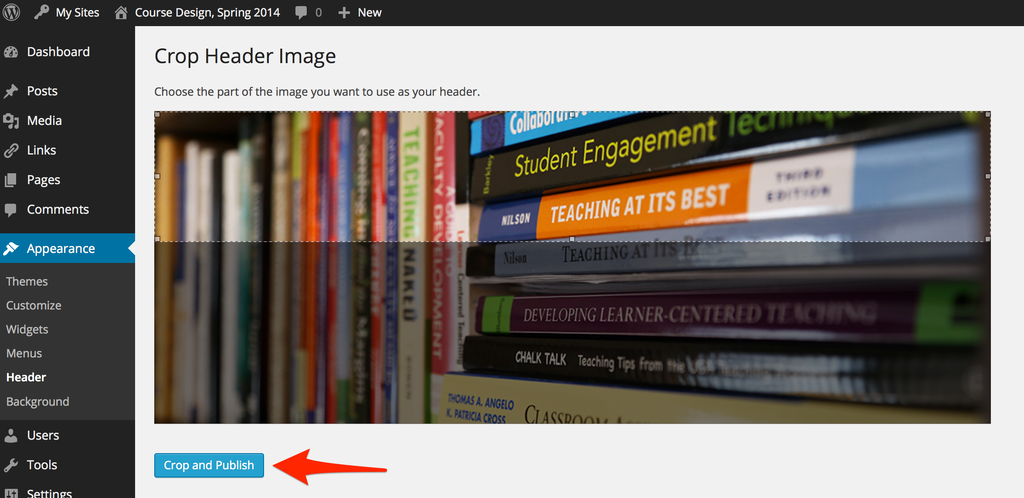This screenshot has height=498, width=1024.
Task: Click the Crop and Publish button
Action: pos(209,465)
